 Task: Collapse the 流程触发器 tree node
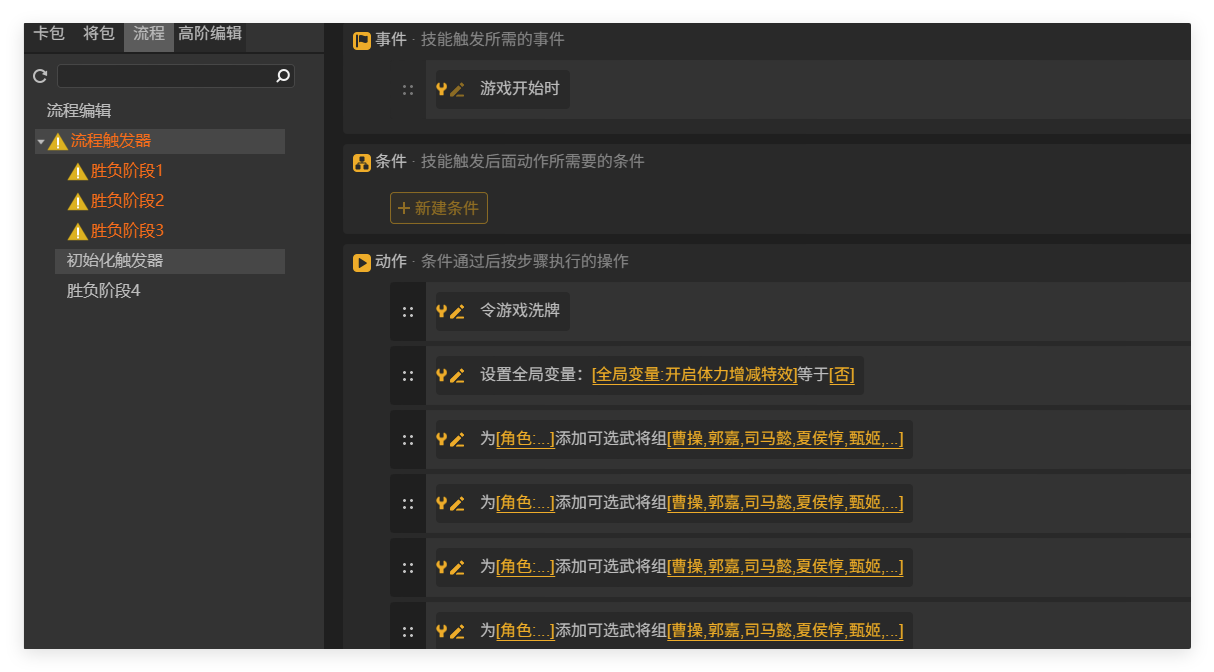(x=40, y=141)
